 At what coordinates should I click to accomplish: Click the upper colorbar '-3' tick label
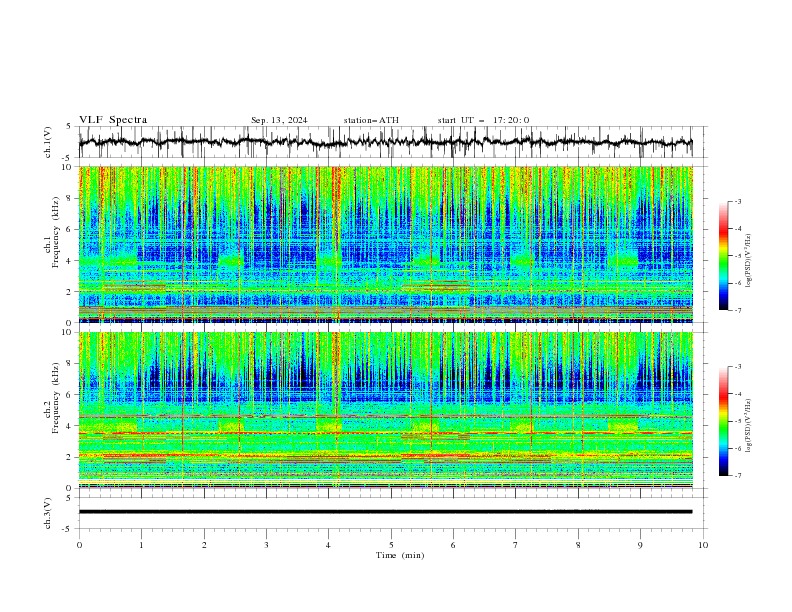737,201
